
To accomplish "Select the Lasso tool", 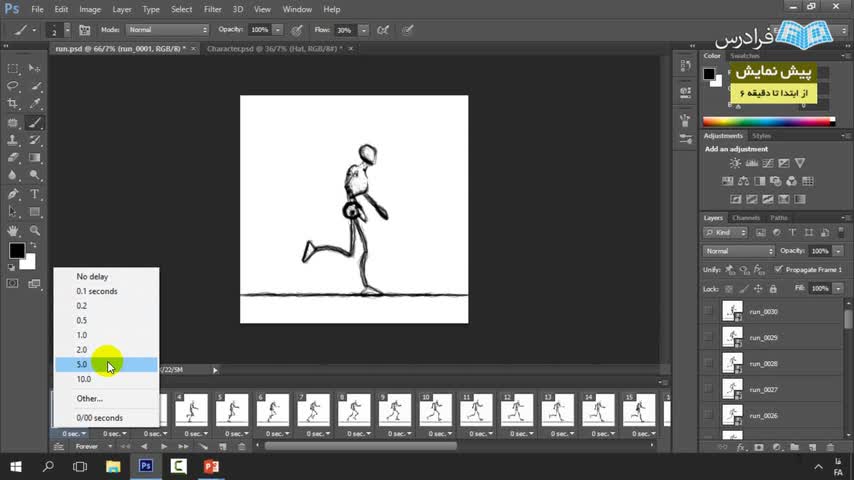I will (13, 86).
